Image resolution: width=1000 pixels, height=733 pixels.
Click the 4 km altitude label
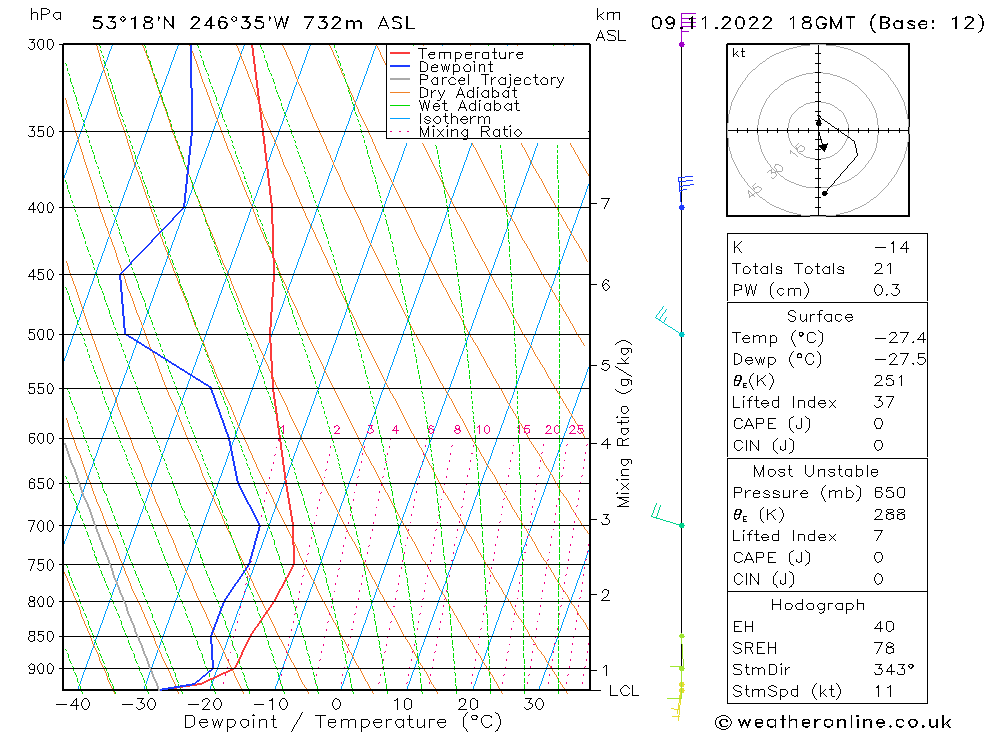tap(605, 443)
